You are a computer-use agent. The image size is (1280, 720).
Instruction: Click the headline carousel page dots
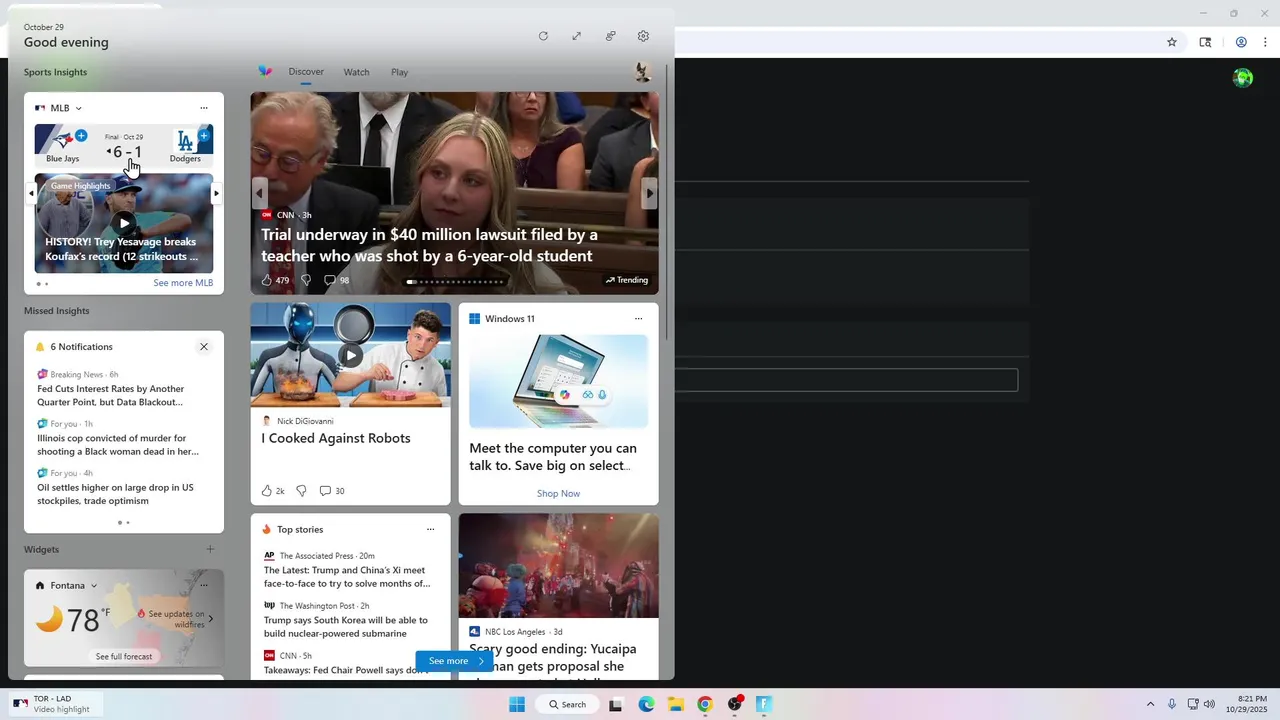tap(455, 282)
